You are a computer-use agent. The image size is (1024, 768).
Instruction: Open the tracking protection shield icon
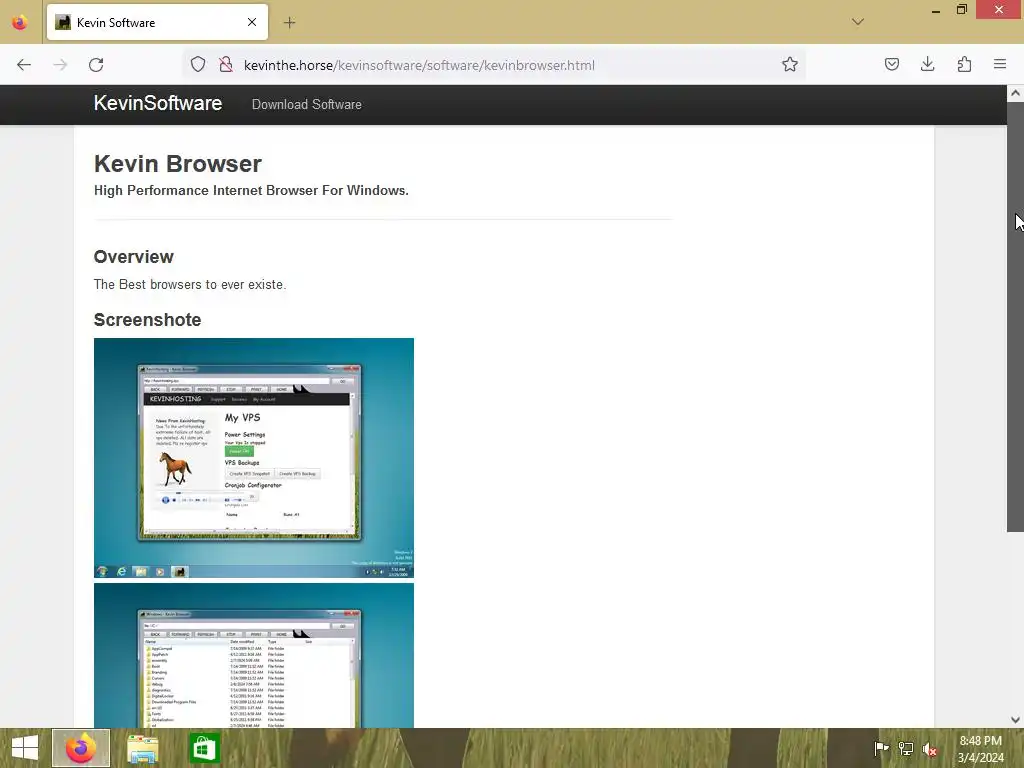[x=198, y=65]
